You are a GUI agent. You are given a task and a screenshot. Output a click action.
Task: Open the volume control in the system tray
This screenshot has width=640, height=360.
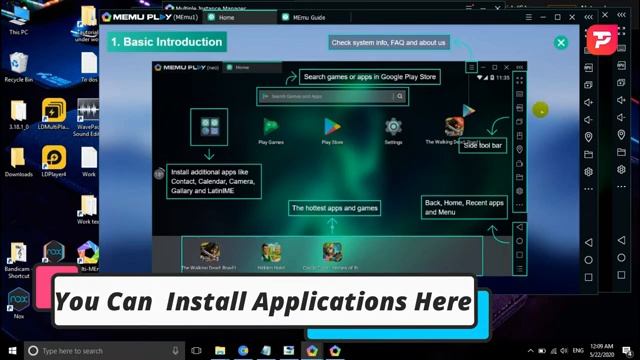pos(564,351)
